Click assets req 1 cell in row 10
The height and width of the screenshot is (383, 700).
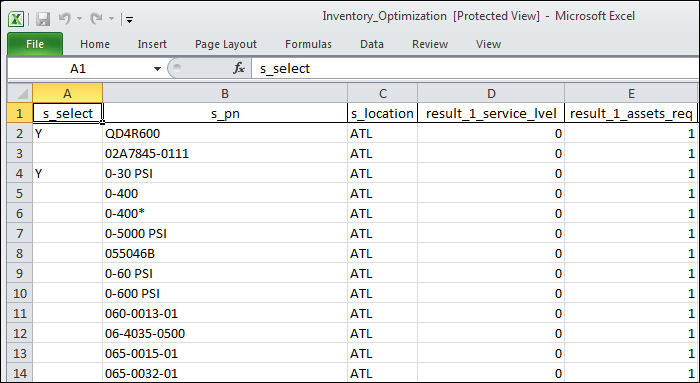pyautogui.click(x=631, y=293)
